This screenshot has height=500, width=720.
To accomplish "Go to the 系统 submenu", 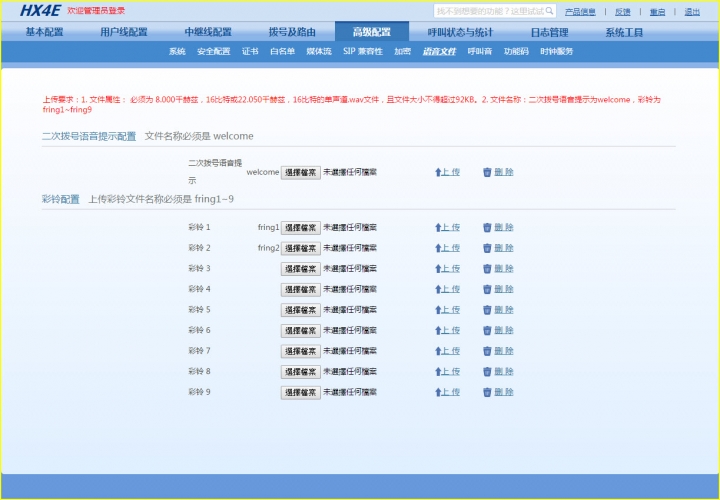I will 177,51.
